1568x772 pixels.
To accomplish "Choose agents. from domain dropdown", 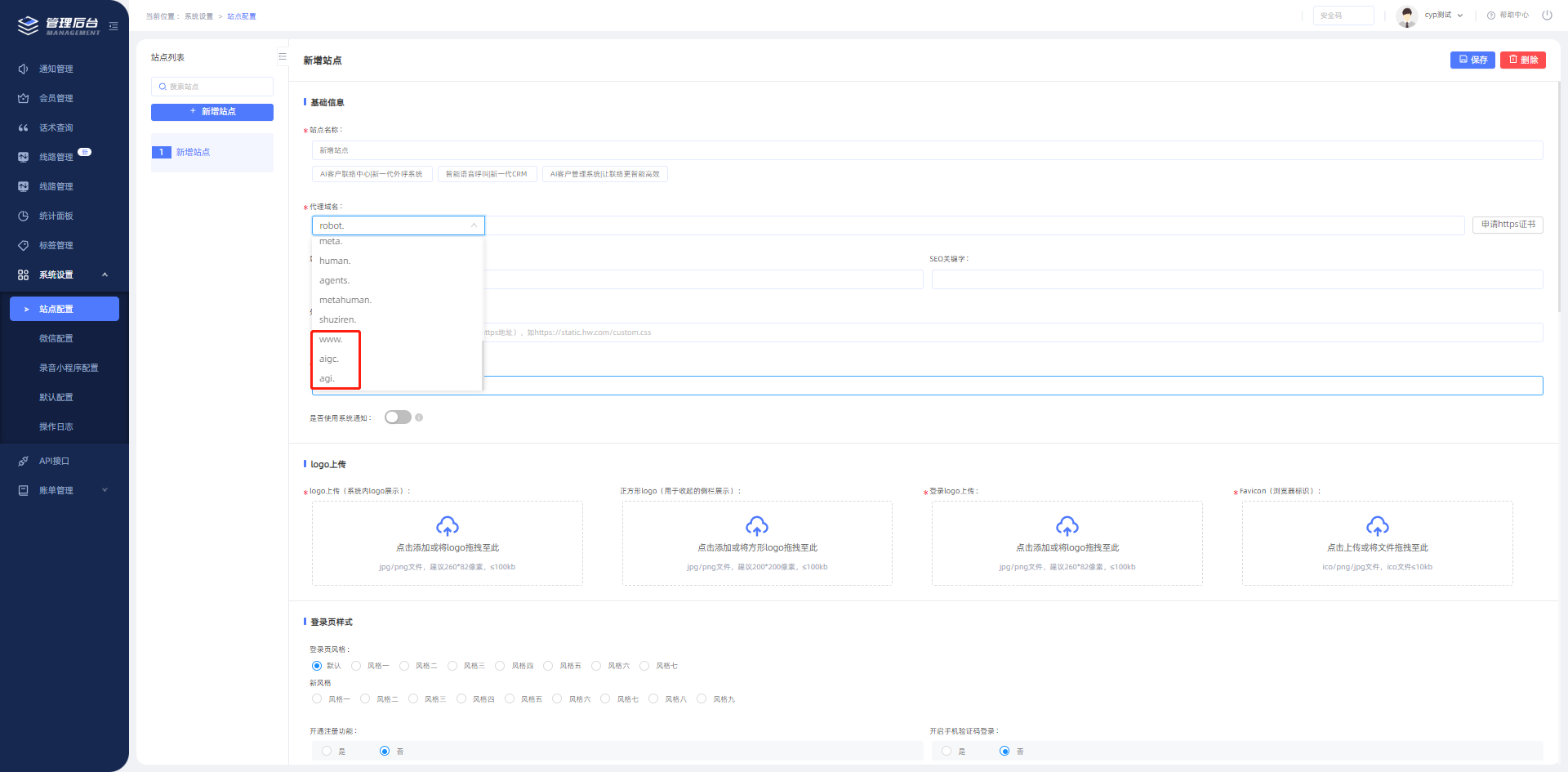I will [398, 280].
